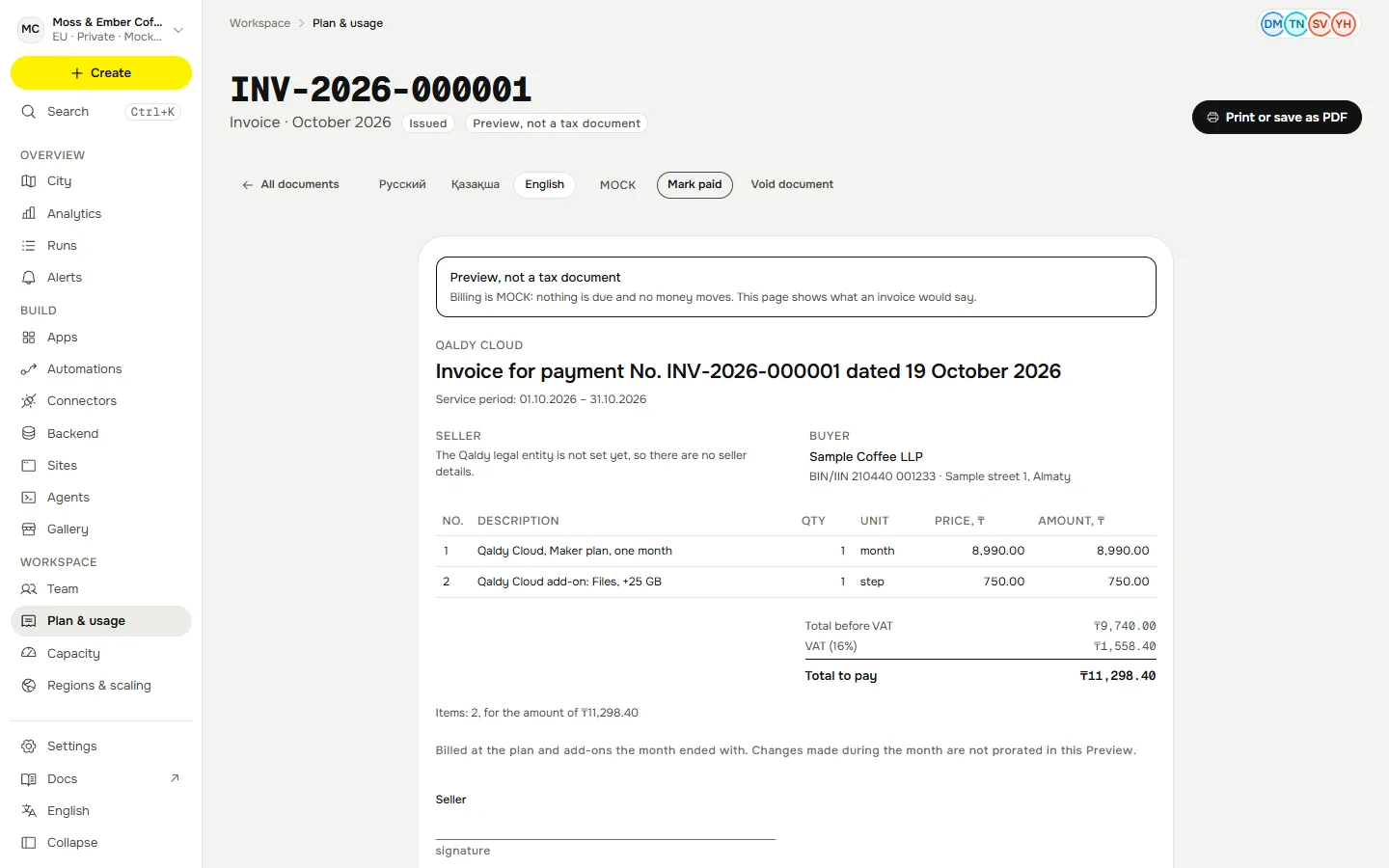Select the 'Qaldy Cloud add-on: Files, +25 GB' row
Viewport: 1389px width, 868px height.
(x=796, y=582)
